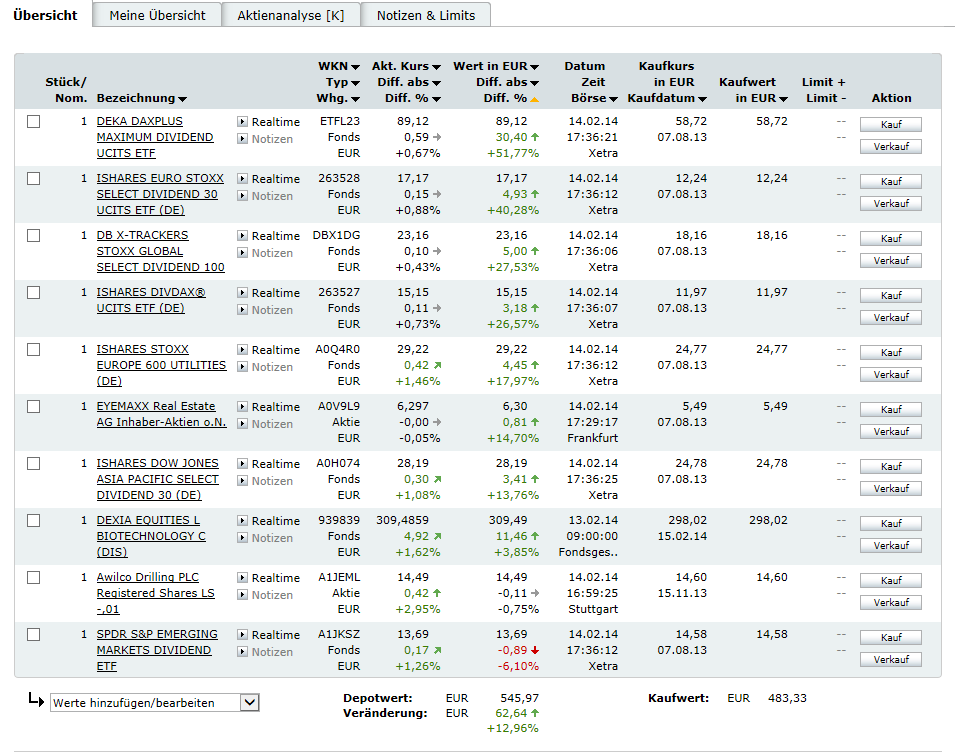Switch to the Meine Übersicht tab
The width and height of the screenshot is (955, 752).
pyautogui.click(x=157, y=15)
